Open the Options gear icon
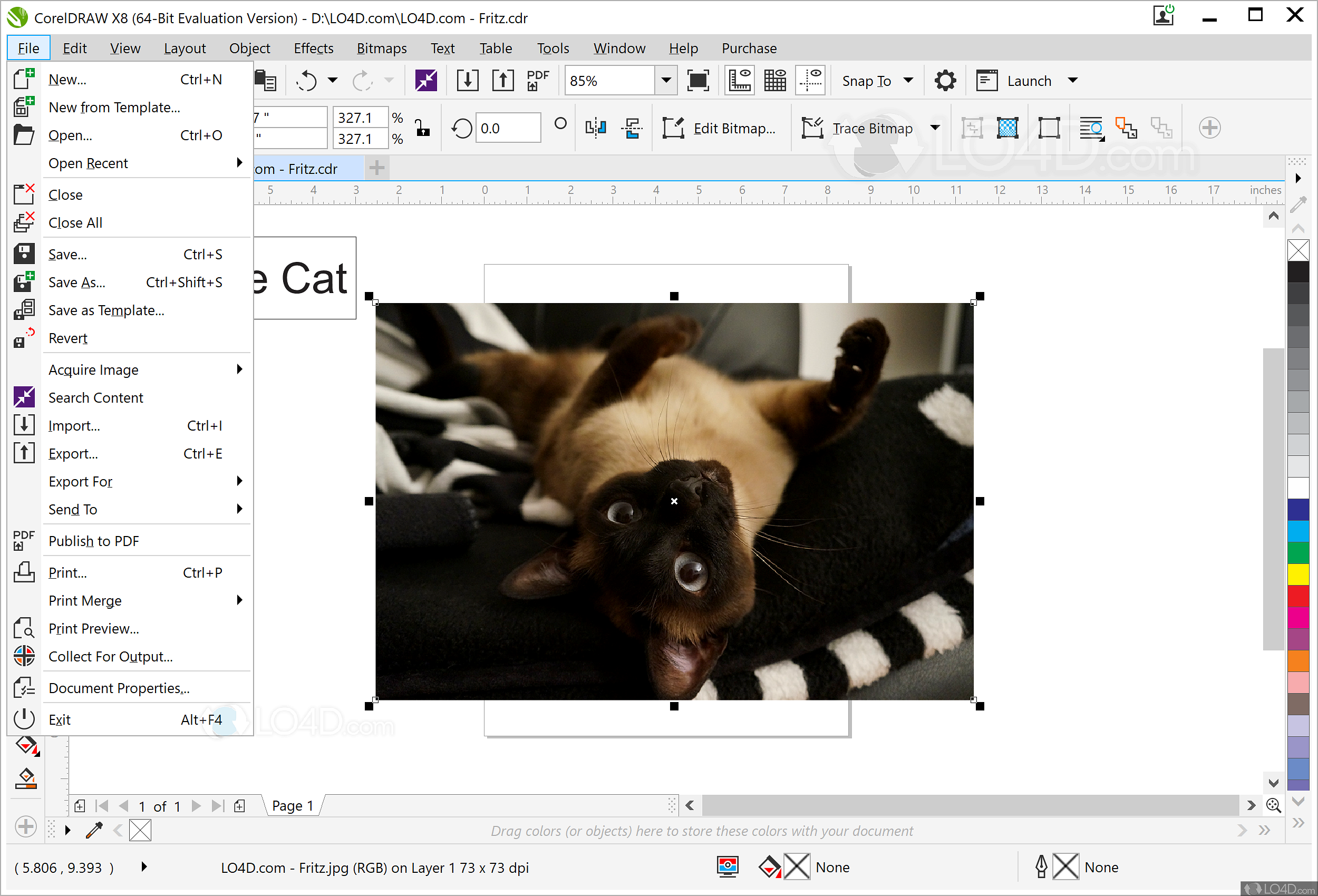This screenshot has height=896, width=1318. 945,81
